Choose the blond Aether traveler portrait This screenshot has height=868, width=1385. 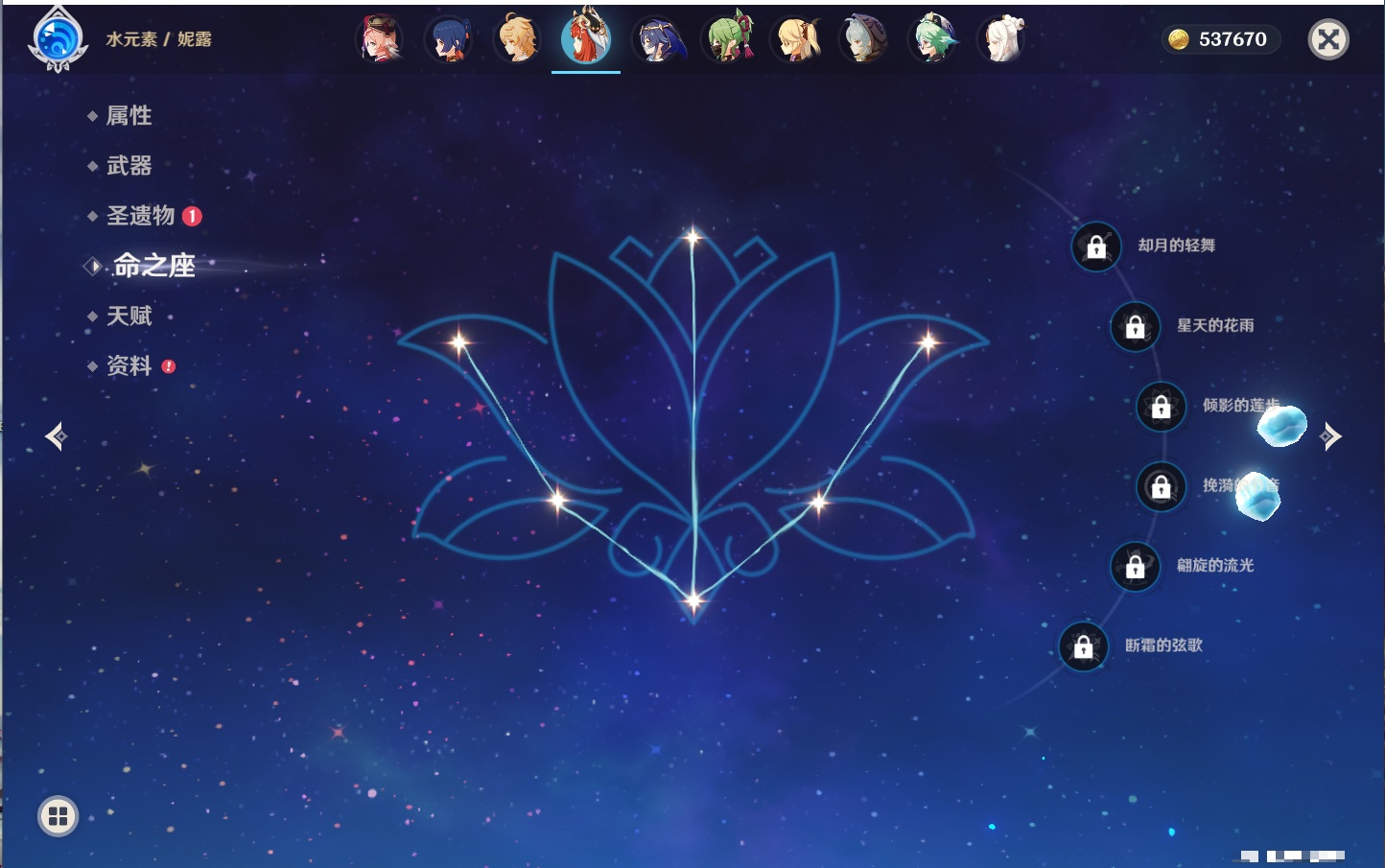(x=517, y=38)
